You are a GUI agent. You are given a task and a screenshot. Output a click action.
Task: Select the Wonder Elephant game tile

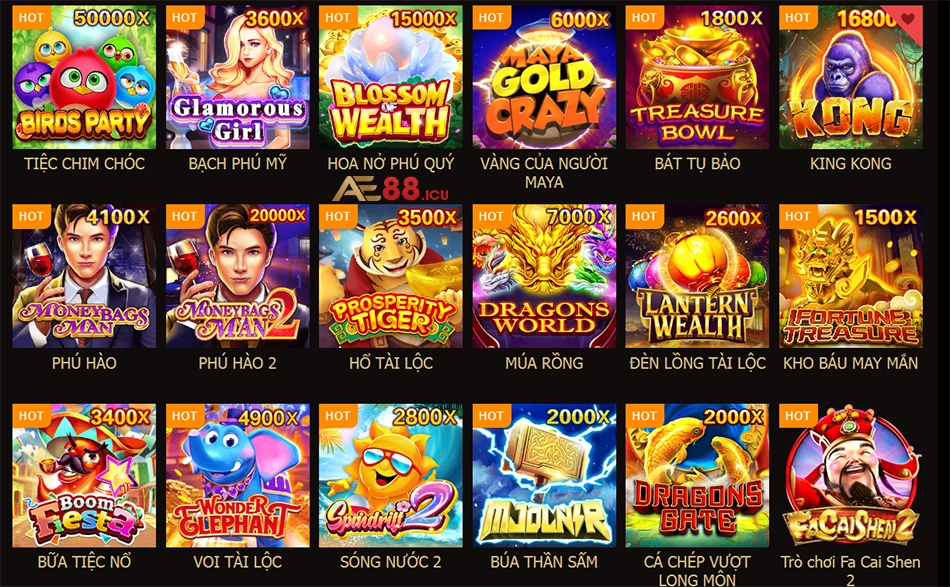(x=238, y=476)
